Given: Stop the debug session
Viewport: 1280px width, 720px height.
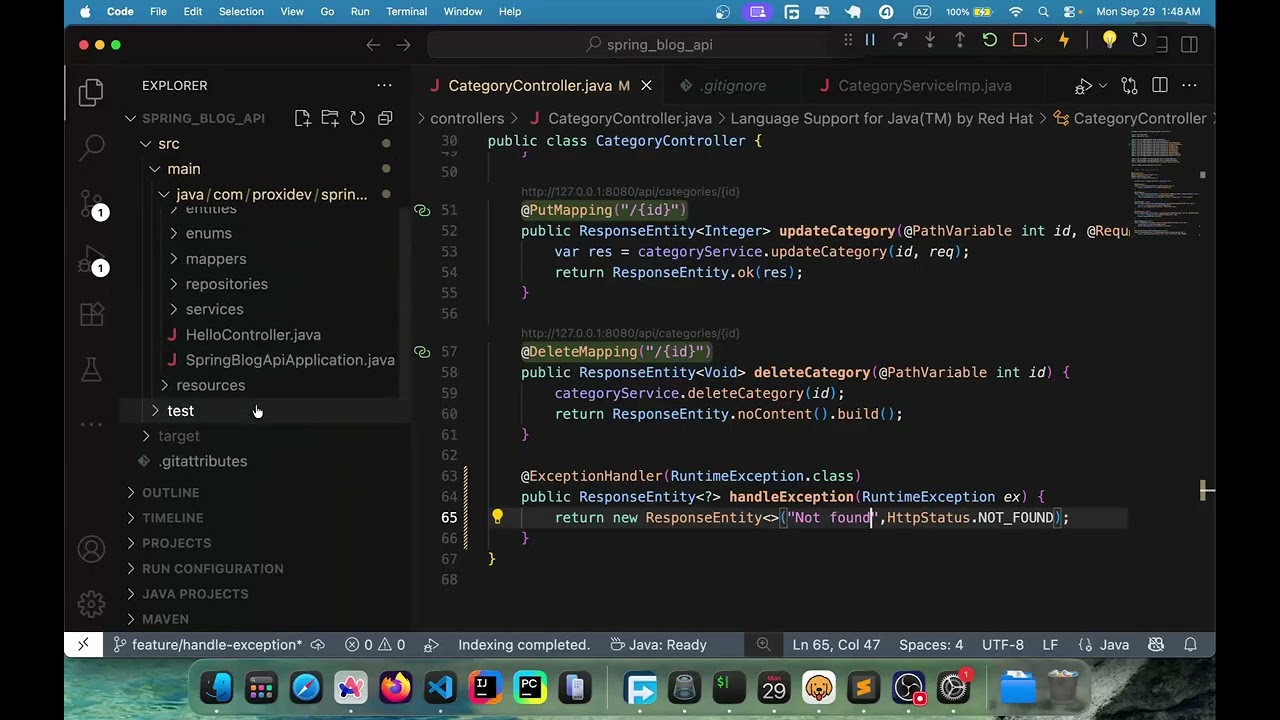Looking at the screenshot, I should pyautogui.click(x=1020, y=40).
